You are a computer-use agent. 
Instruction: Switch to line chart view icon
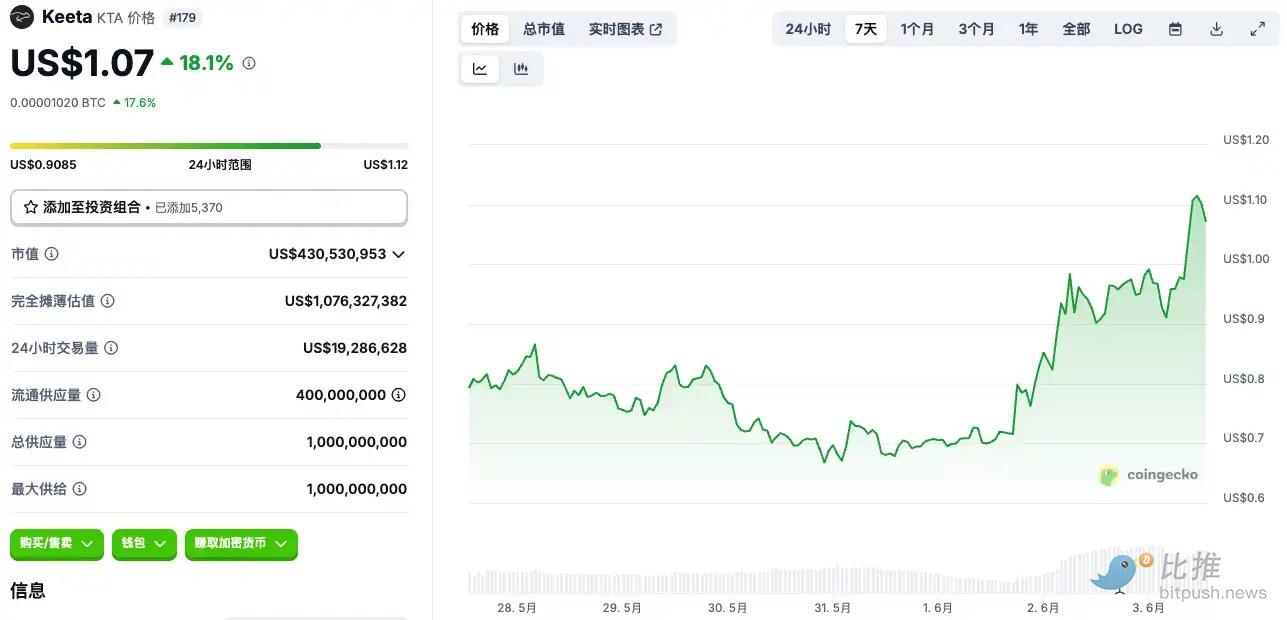tap(480, 69)
